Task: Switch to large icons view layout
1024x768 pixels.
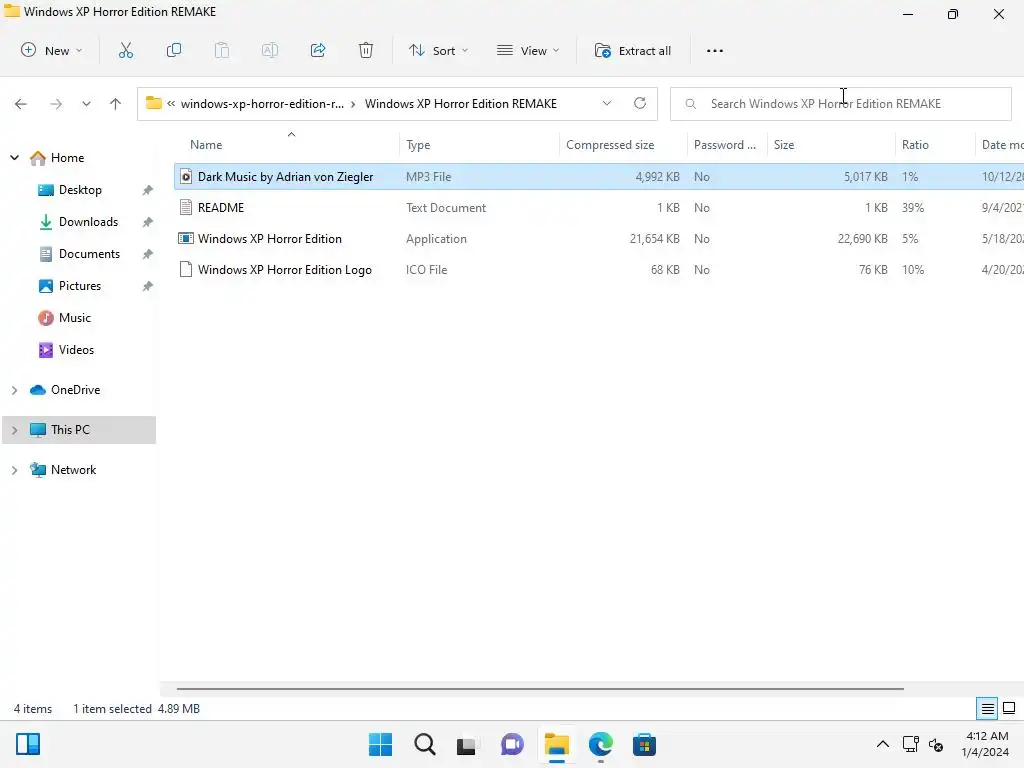Action: pyautogui.click(x=1009, y=708)
